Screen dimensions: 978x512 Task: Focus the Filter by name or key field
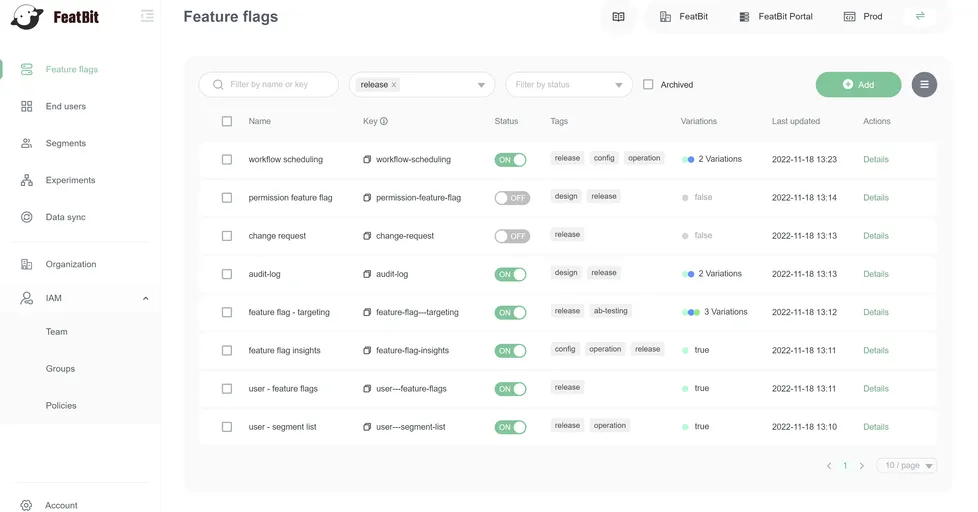[x=269, y=85]
